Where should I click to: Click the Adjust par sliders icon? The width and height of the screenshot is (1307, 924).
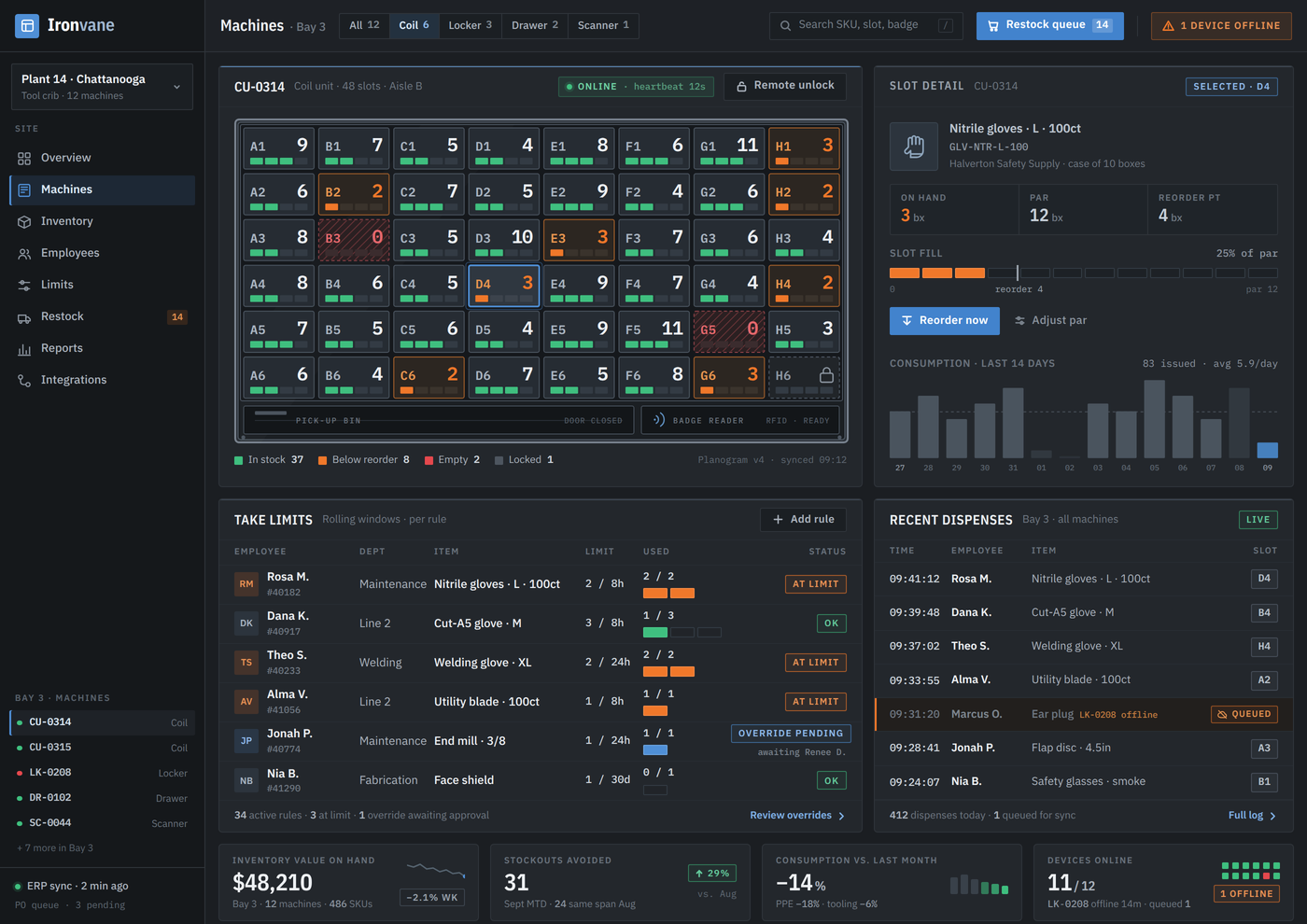click(x=1019, y=321)
